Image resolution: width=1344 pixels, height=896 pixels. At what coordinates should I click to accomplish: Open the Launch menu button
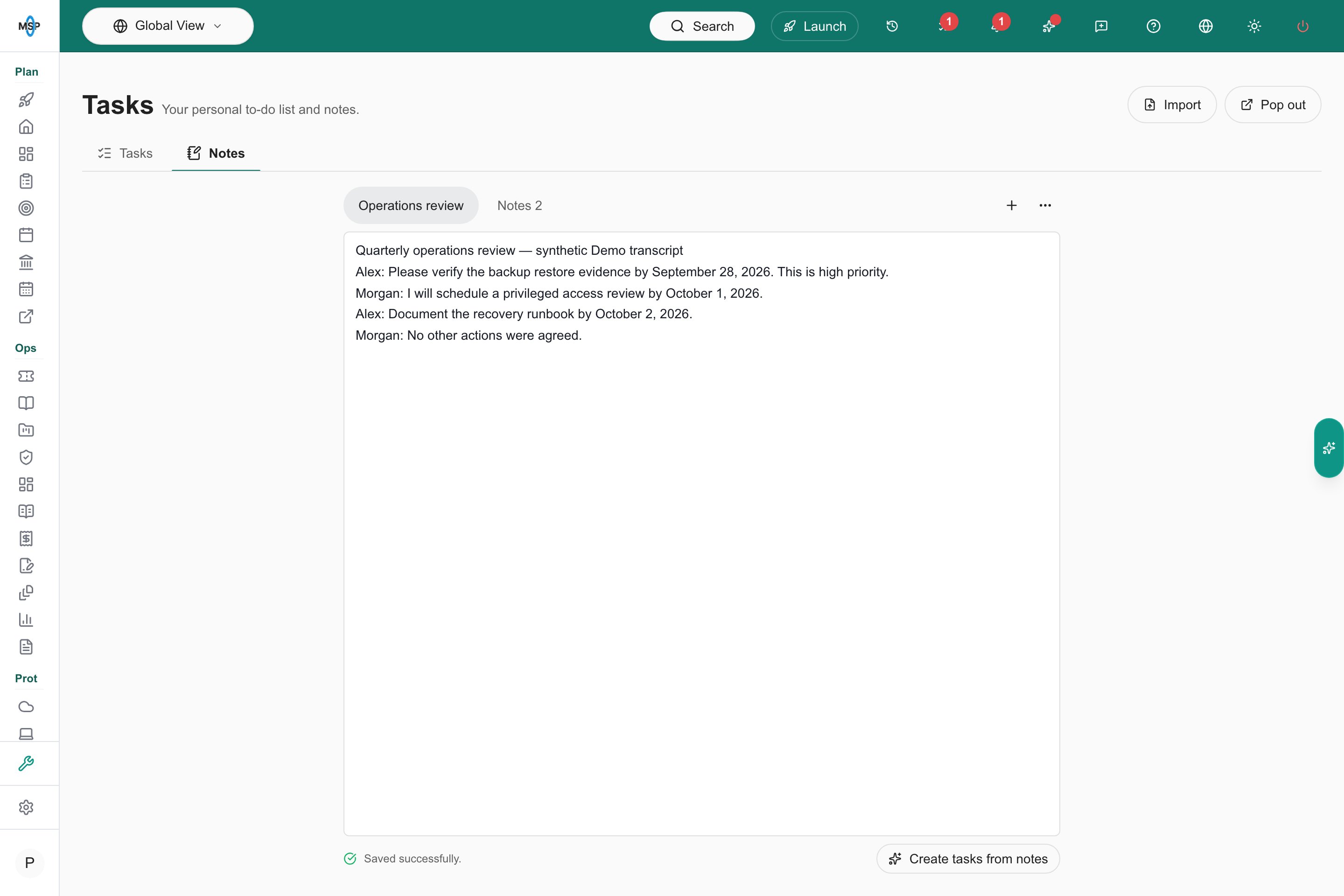(x=814, y=26)
